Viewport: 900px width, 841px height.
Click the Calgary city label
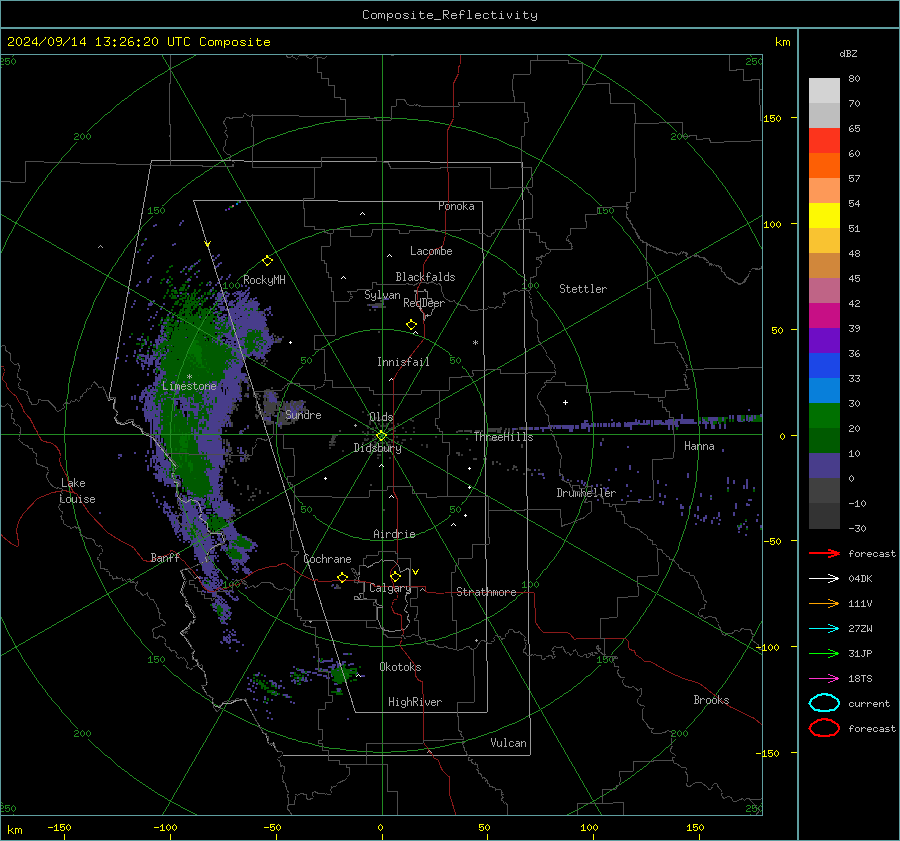(390, 588)
